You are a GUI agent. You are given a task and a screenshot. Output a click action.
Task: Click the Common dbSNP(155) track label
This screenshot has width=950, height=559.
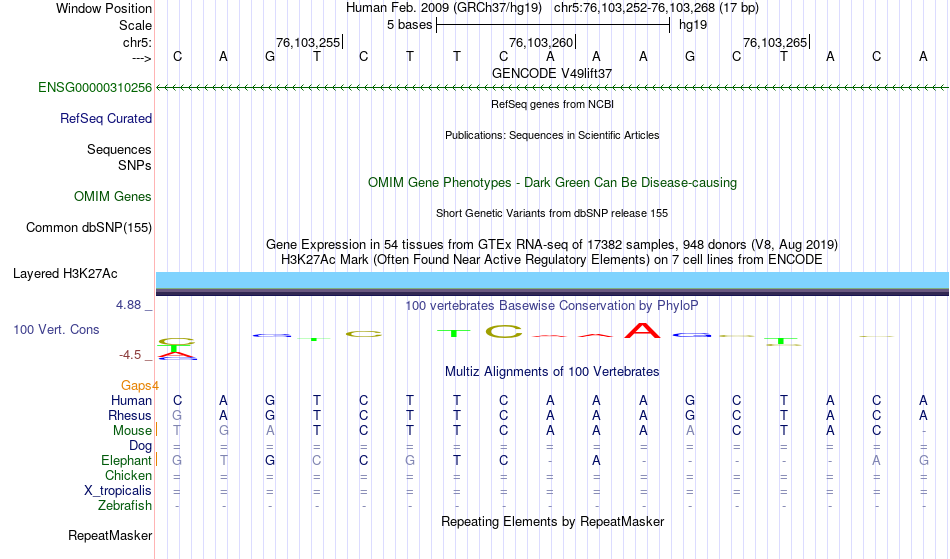point(89,228)
